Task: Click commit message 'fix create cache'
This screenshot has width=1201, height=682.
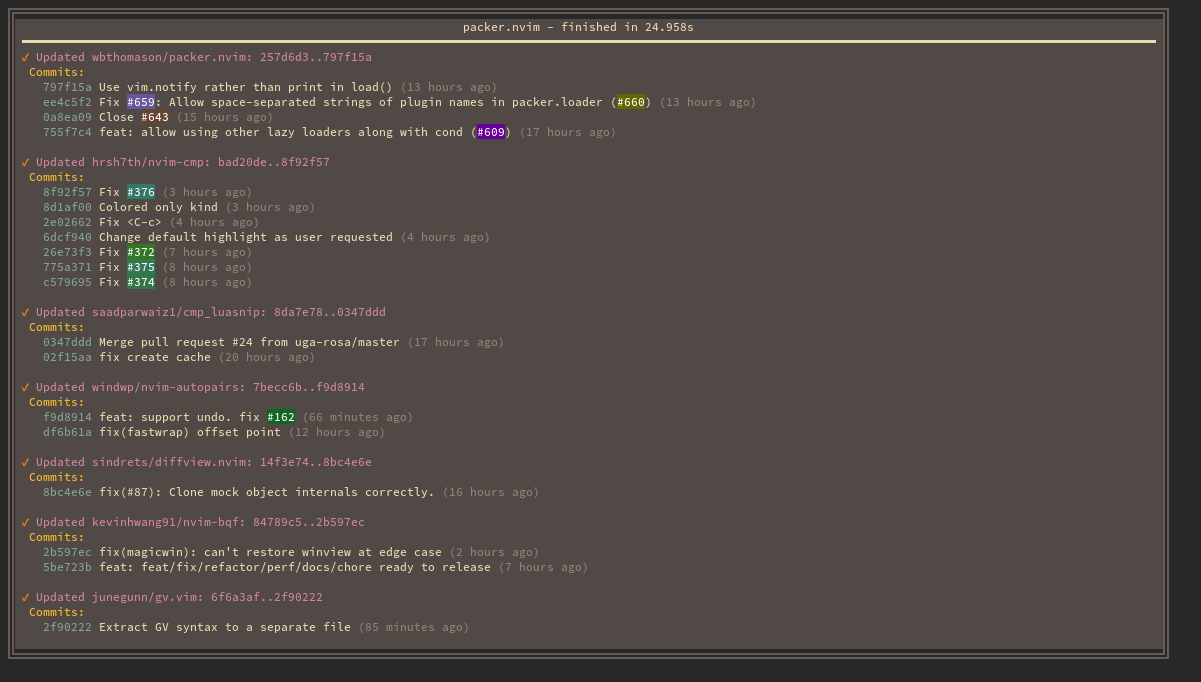Action: pyautogui.click(x=155, y=357)
